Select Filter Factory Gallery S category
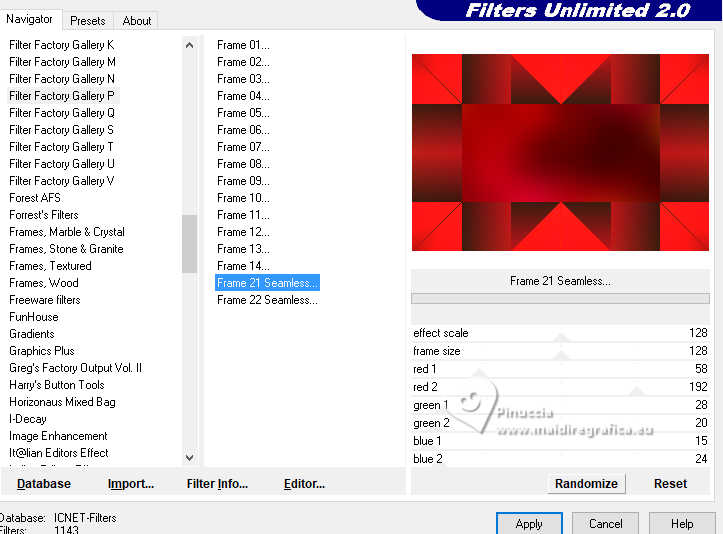 tap(61, 130)
